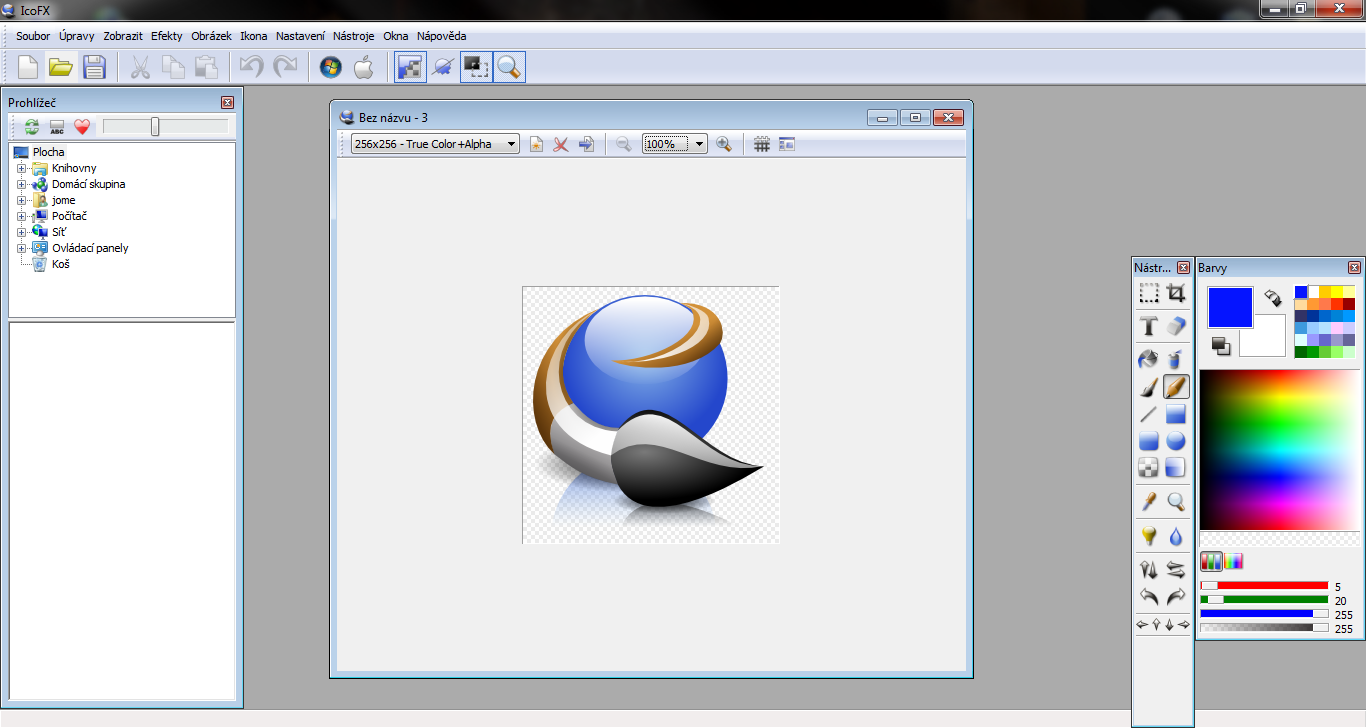Image resolution: width=1366 pixels, height=728 pixels.
Task: Switch to RGB color mode button
Action: (x=1211, y=561)
